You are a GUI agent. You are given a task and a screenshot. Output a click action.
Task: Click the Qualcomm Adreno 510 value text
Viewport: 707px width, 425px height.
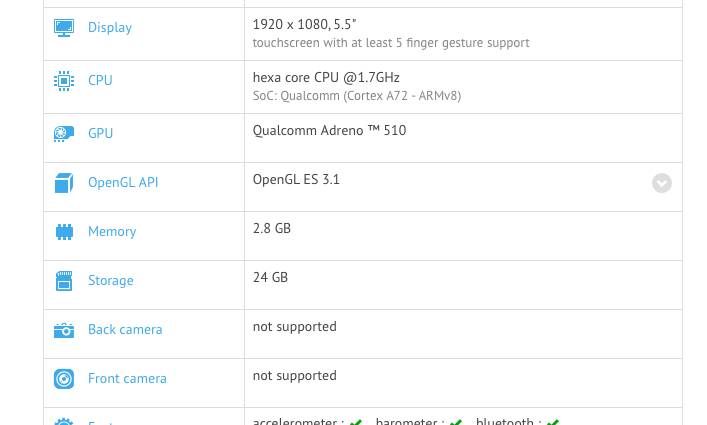[329, 130]
